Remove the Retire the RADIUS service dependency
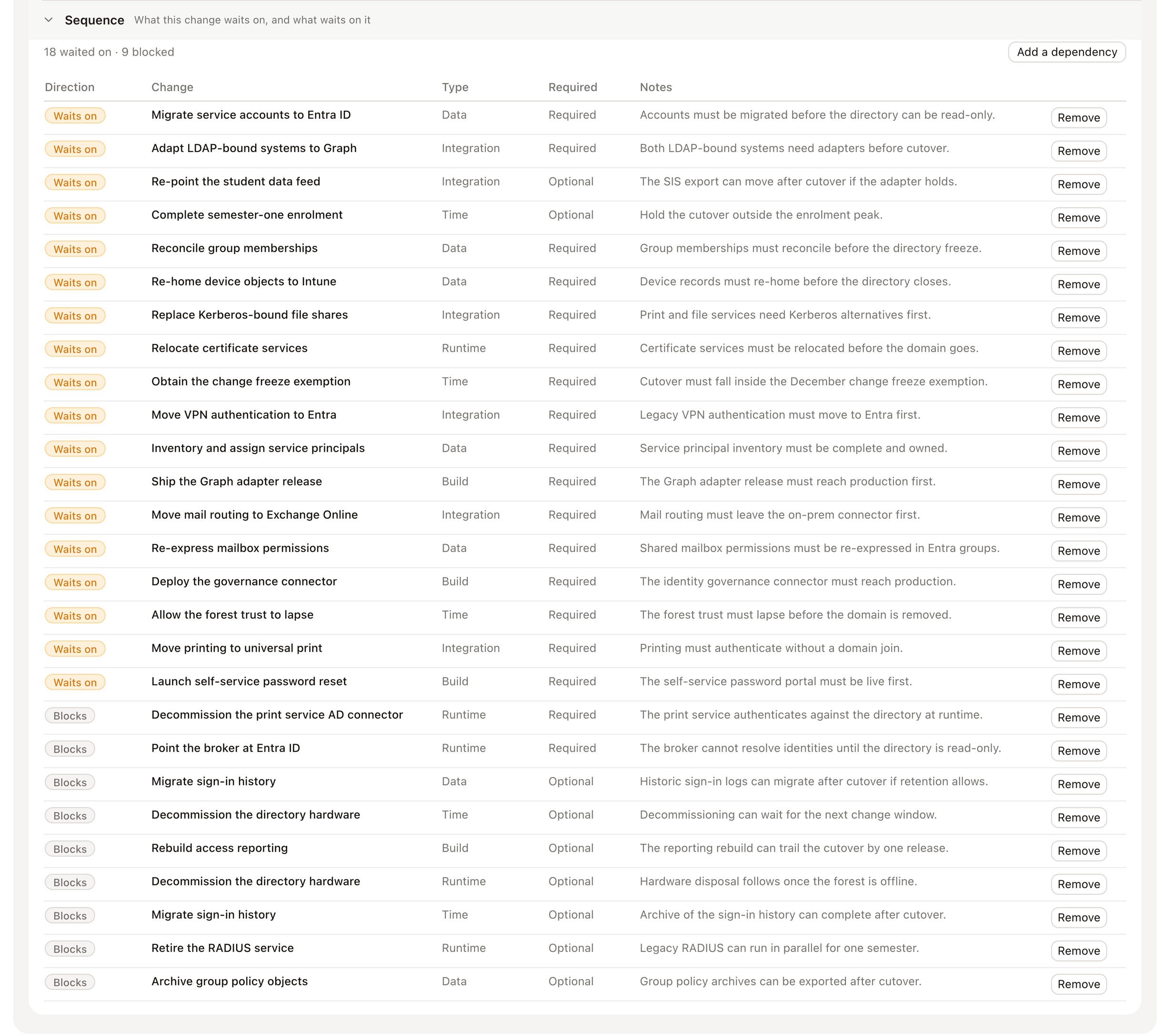1170x1036 pixels. [x=1079, y=951]
